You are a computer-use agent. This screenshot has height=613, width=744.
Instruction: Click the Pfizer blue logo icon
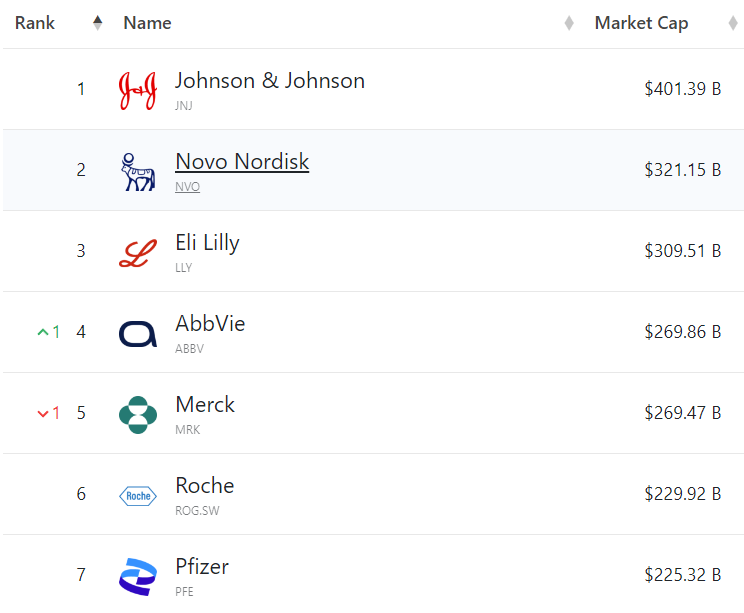point(138,576)
